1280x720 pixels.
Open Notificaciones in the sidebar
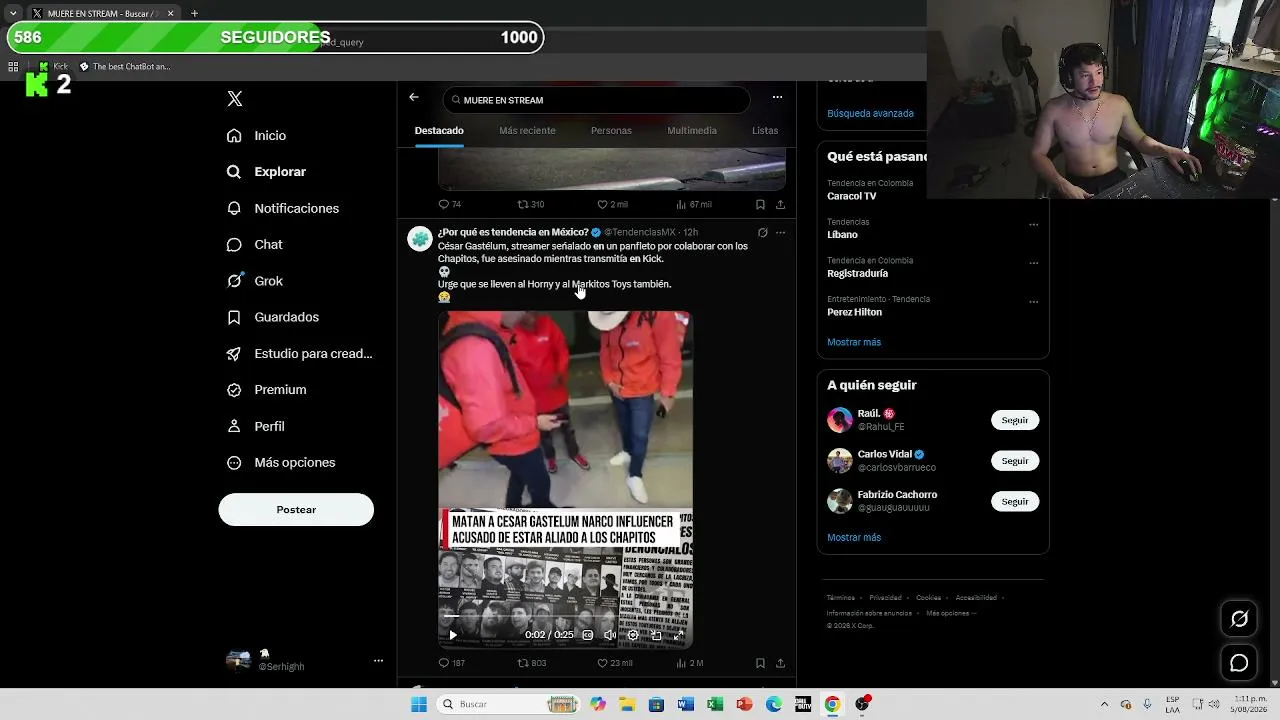pyautogui.click(x=283, y=208)
